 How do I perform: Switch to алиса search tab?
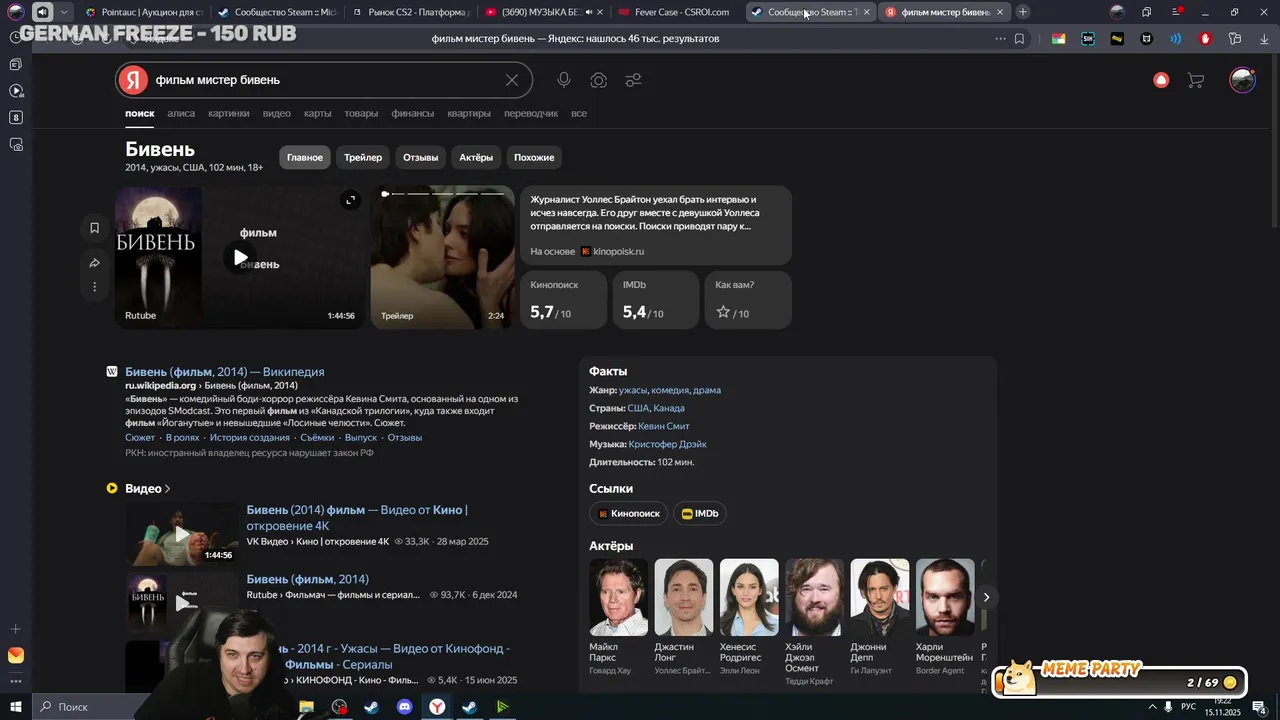pyautogui.click(x=181, y=114)
